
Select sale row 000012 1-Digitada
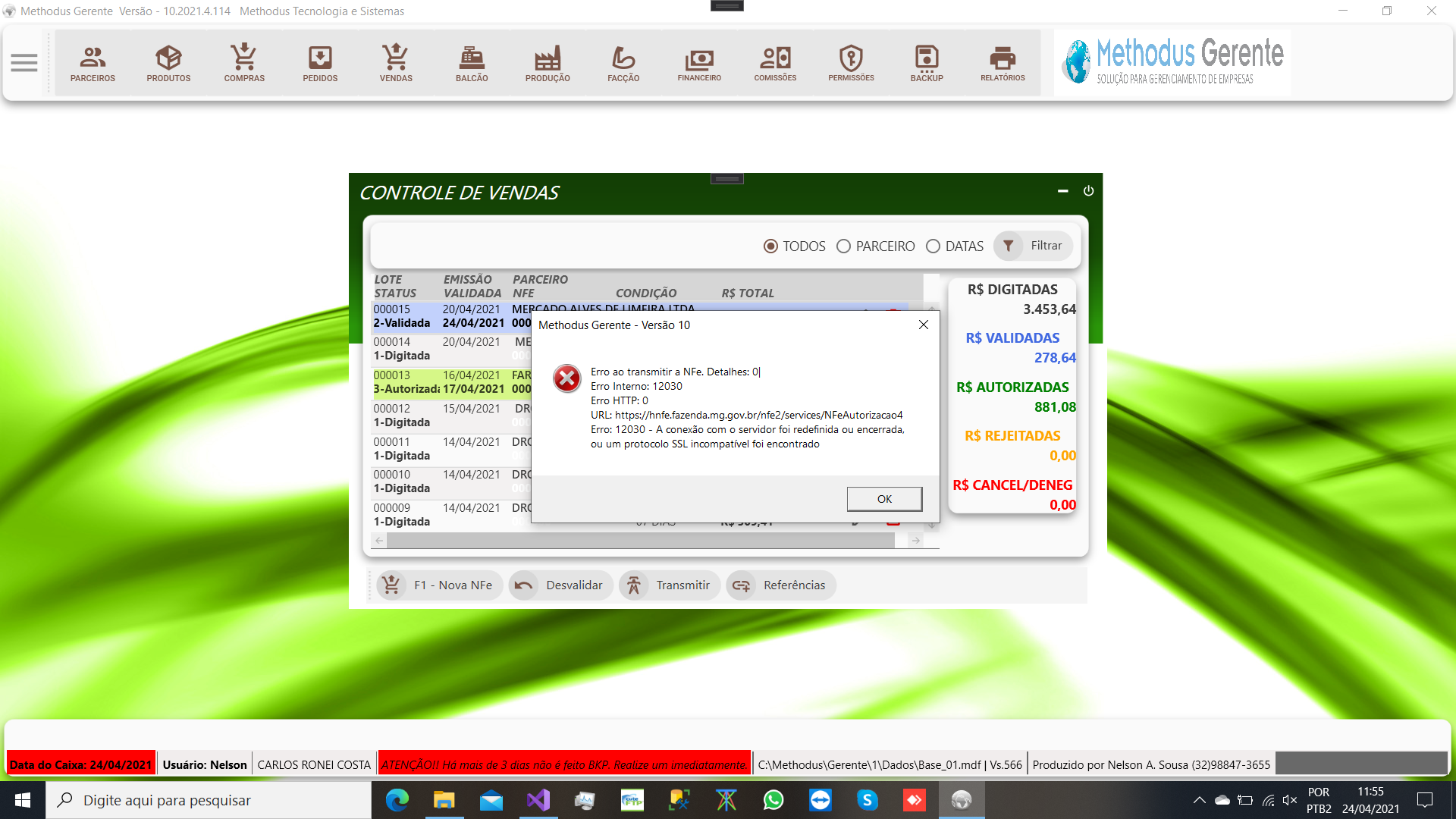[x=451, y=416]
